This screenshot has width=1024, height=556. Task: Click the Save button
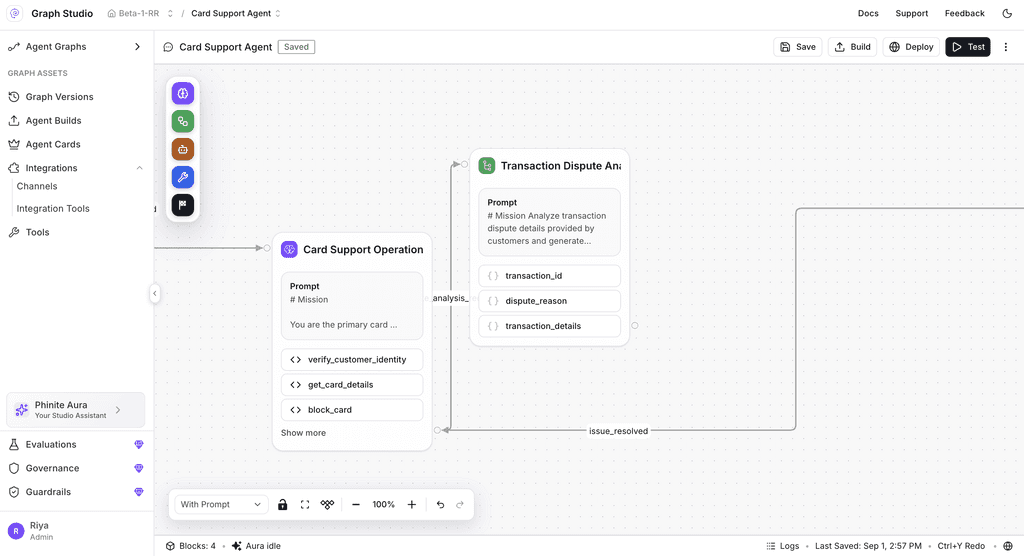pos(798,47)
